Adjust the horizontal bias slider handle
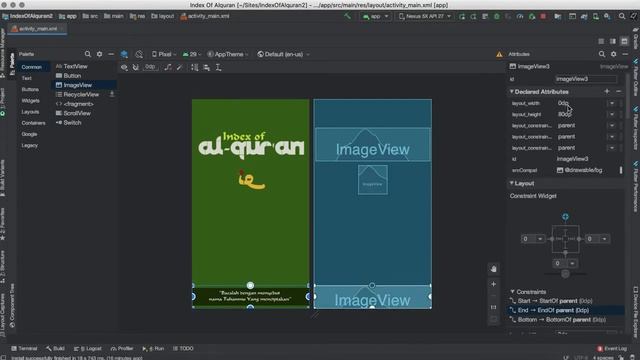This screenshot has width=640, height=360. pos(565,274)
